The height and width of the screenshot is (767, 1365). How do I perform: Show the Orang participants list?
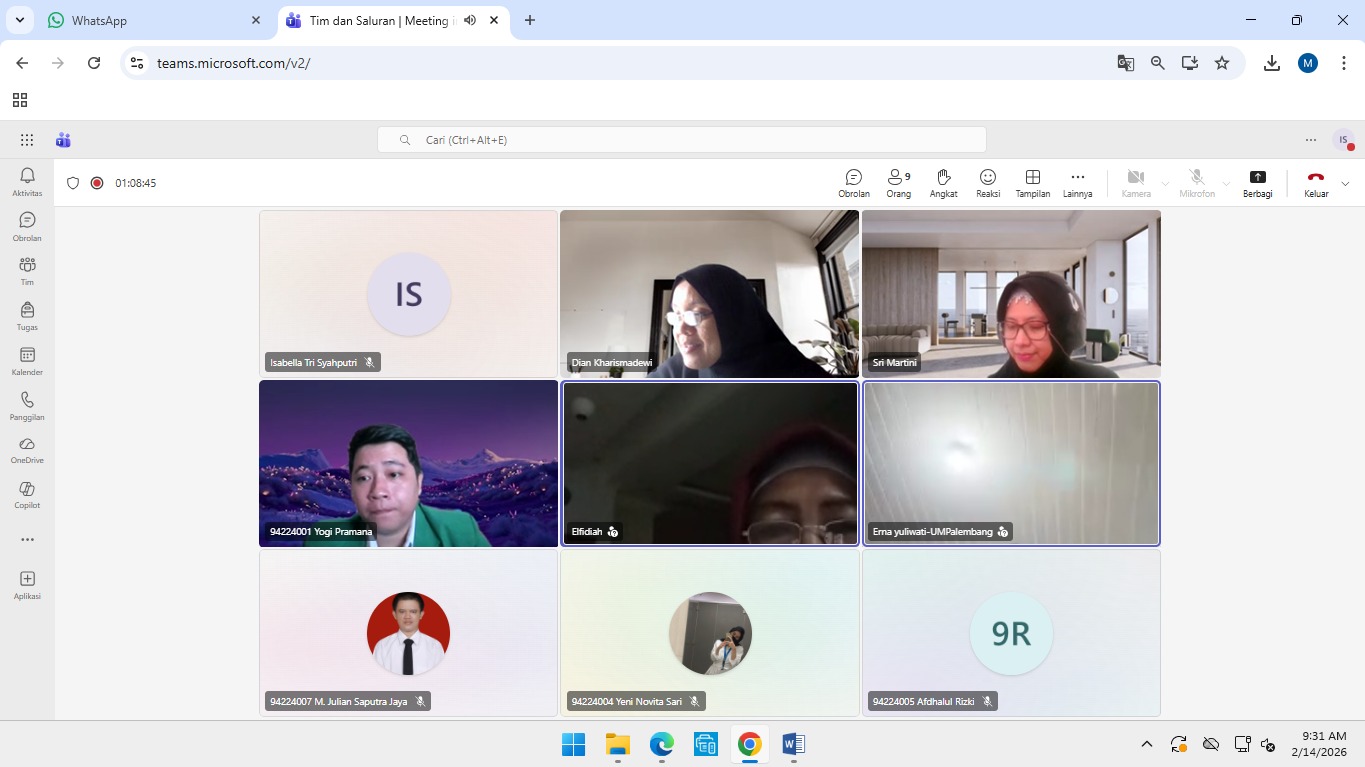[898, 182]
